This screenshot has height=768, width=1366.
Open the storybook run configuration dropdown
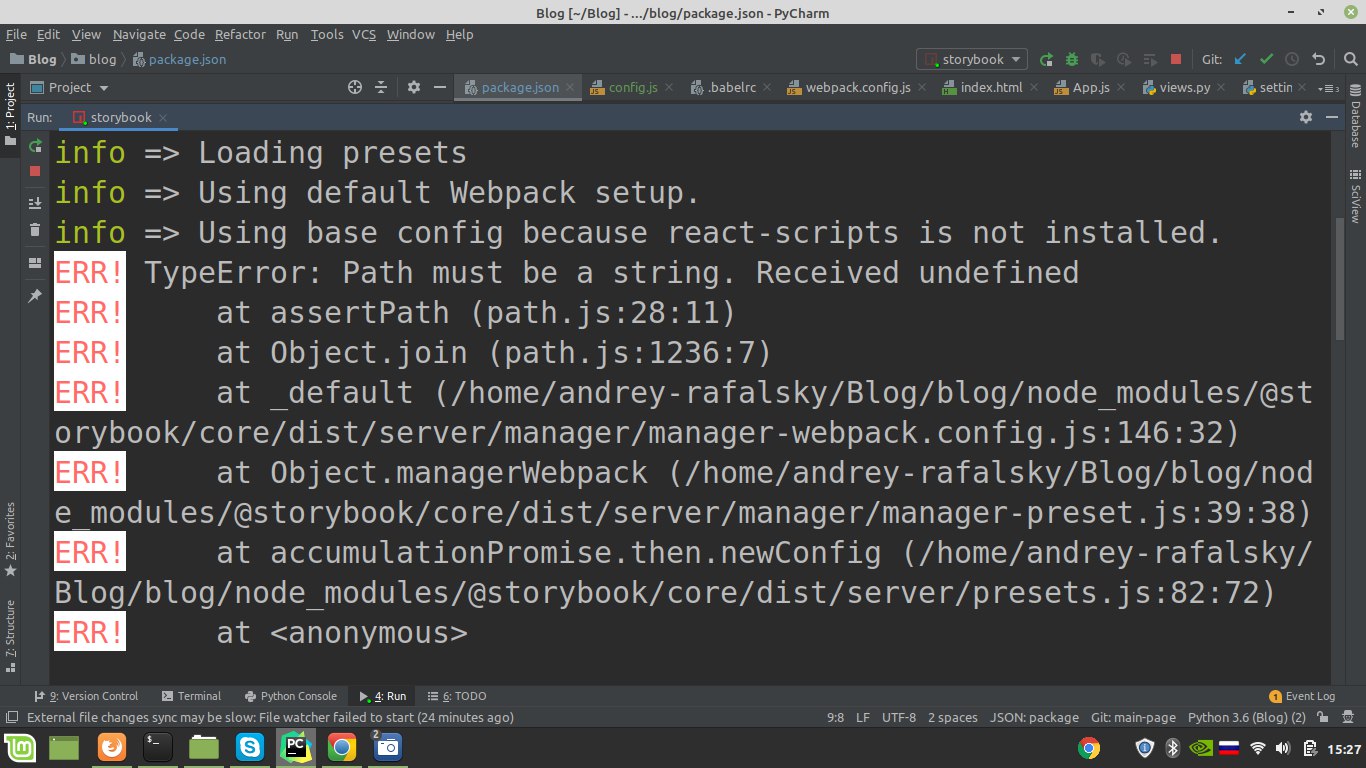point(972,59)
